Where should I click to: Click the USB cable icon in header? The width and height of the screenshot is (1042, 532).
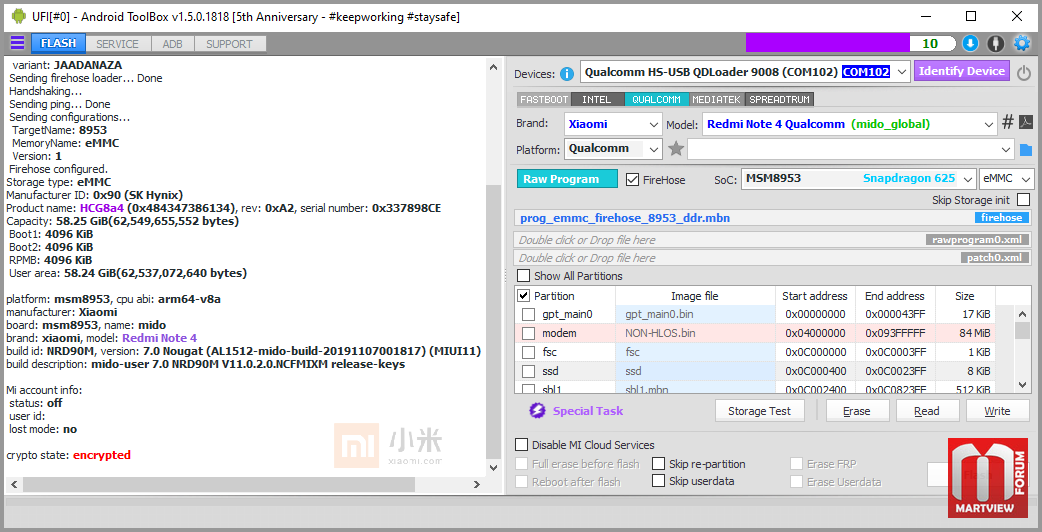coord(995,44)
